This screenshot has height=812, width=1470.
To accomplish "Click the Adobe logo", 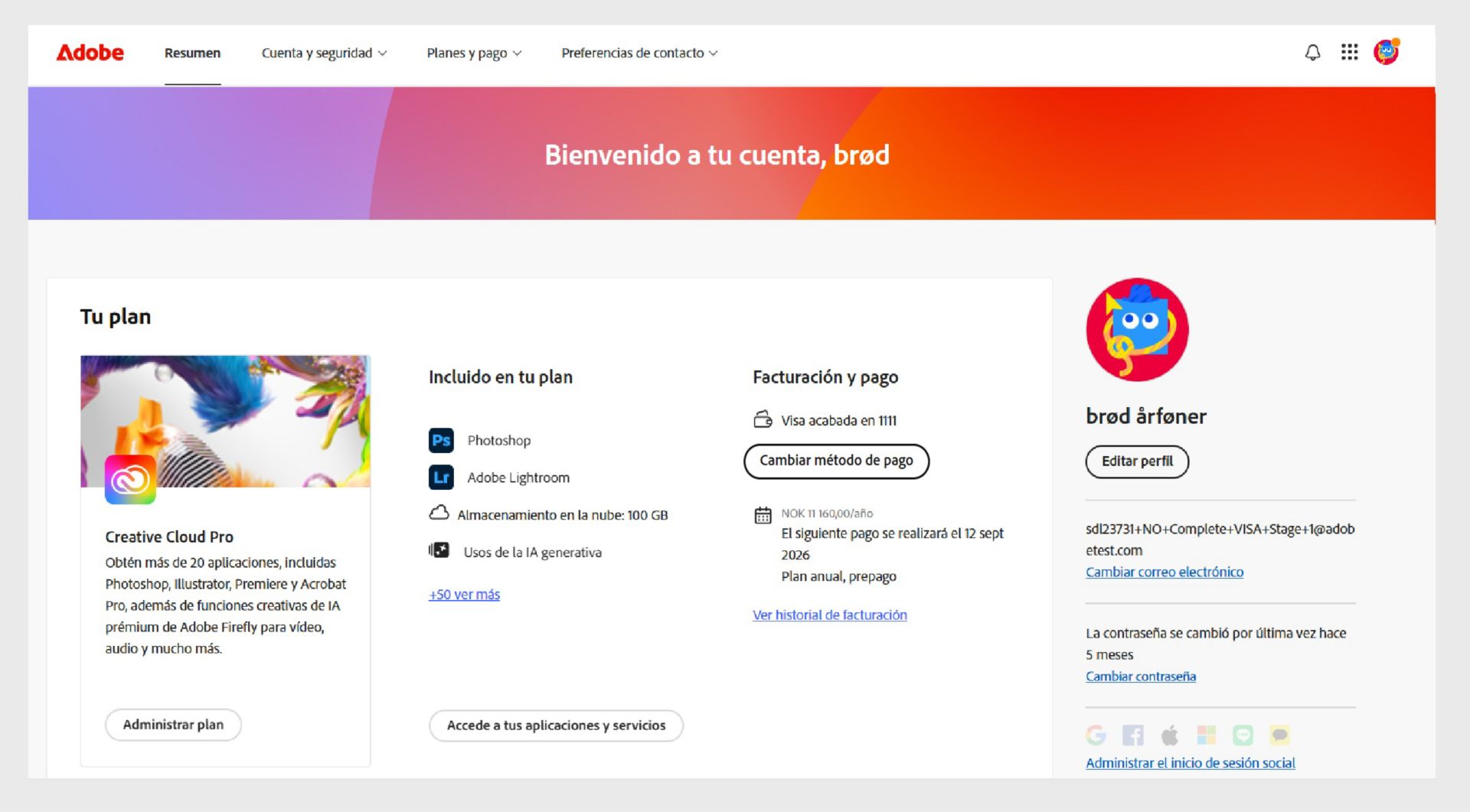I will click(x=90, y=52).
